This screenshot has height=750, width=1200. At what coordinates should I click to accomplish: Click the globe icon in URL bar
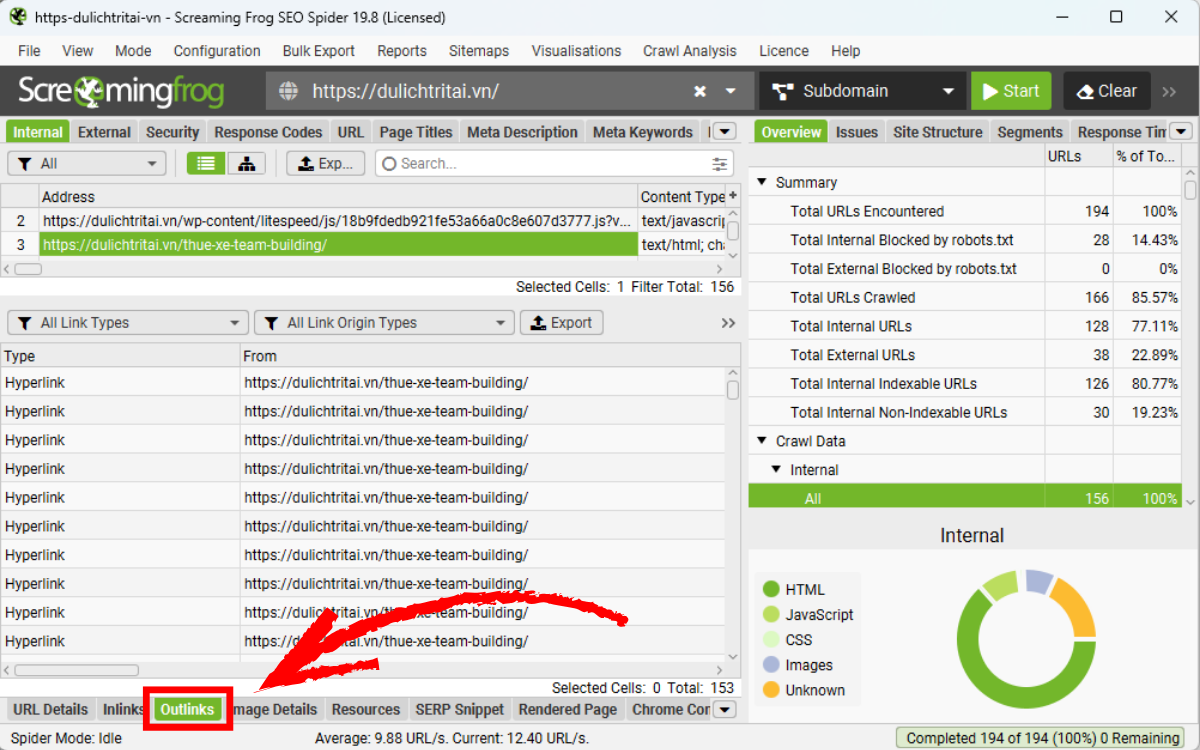click(289, 91)
